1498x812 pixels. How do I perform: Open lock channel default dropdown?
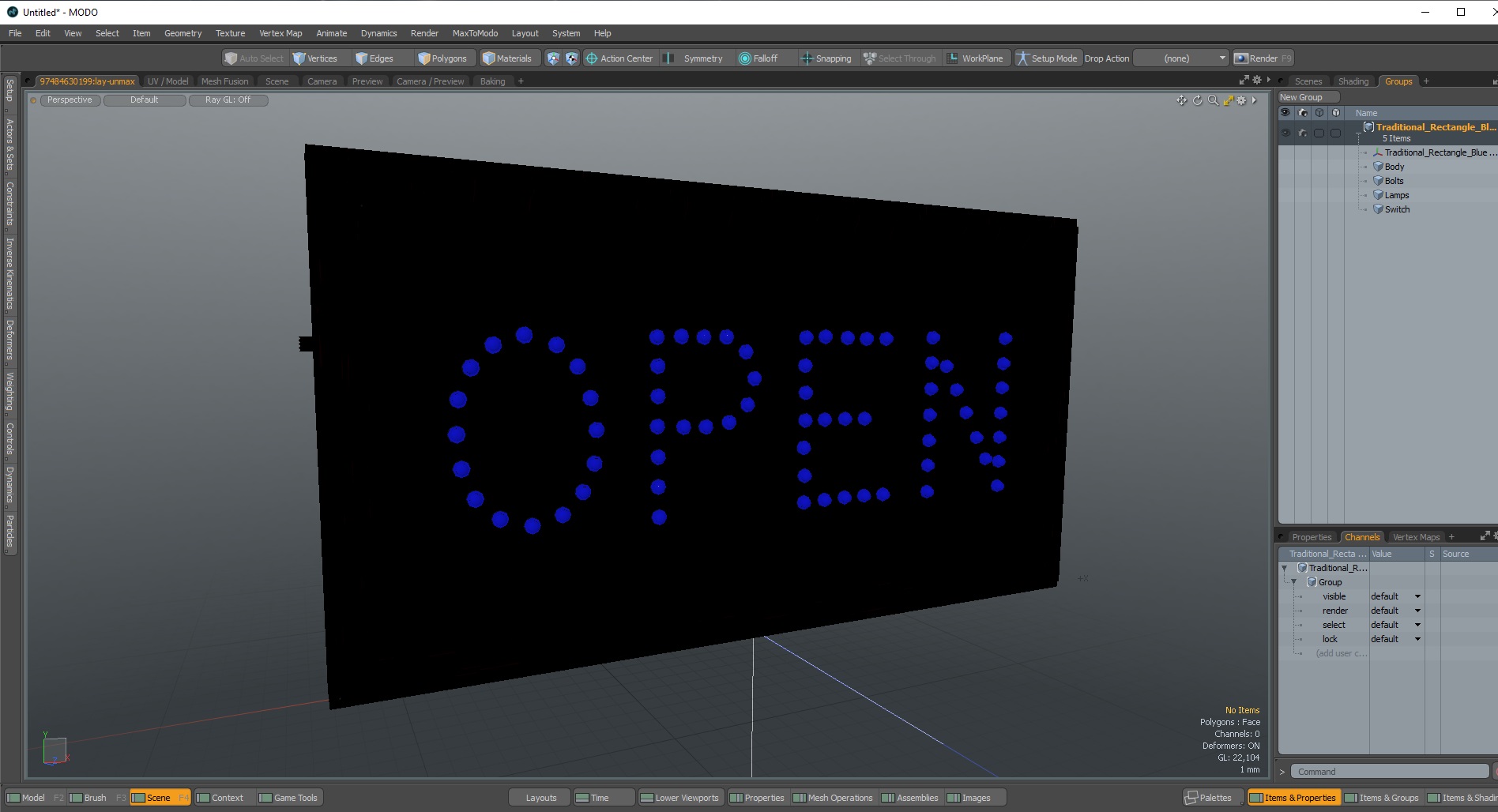(1396, 639)
